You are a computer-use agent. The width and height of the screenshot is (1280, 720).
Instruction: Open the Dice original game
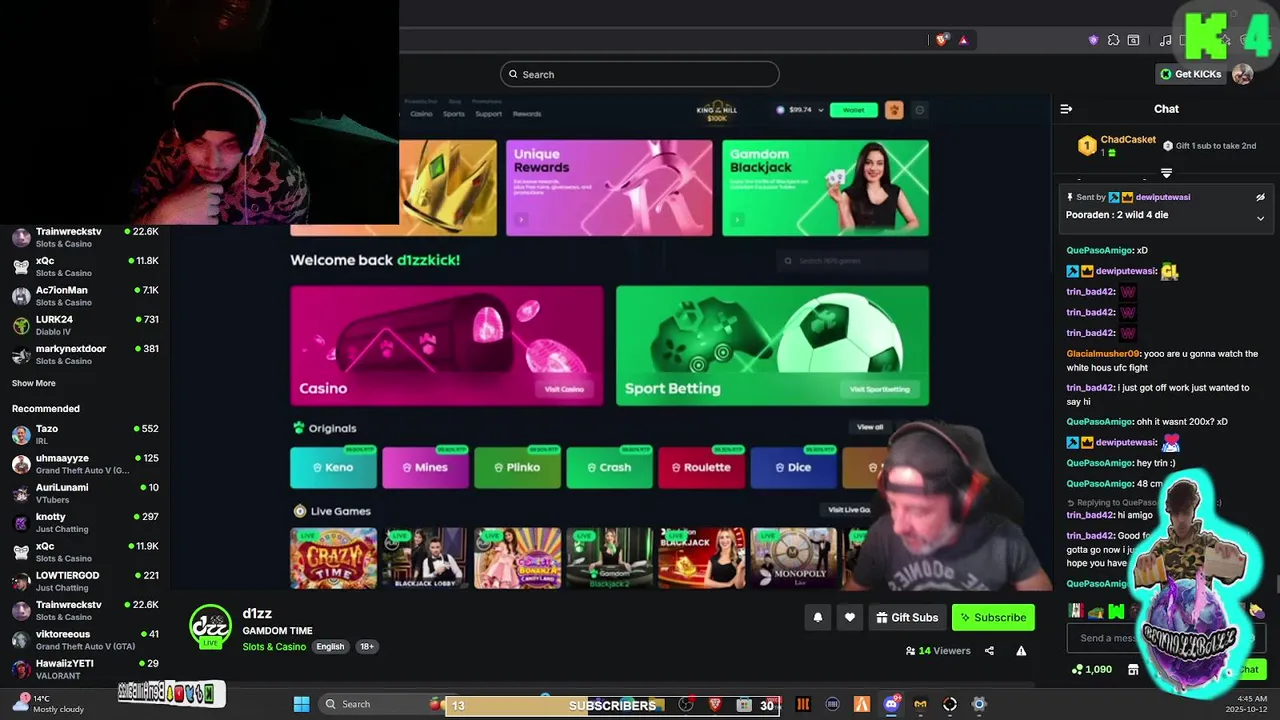tap(793, 467)
